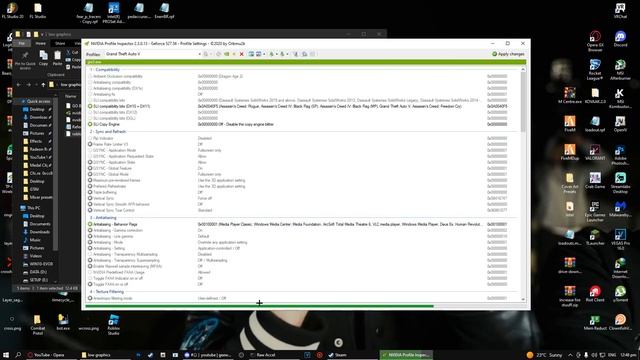Viewport: 640px width, 360px height.
Task: Click the export profiles green arrow icon
Action: (271, 54)
